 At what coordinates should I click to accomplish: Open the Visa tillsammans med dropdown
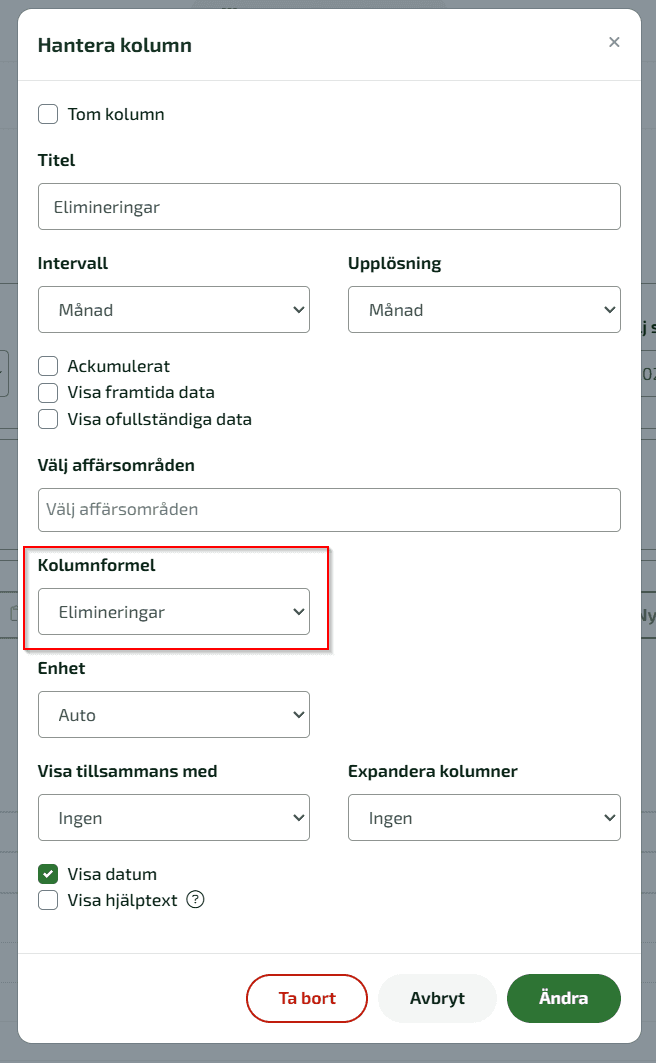pos(174,818)
